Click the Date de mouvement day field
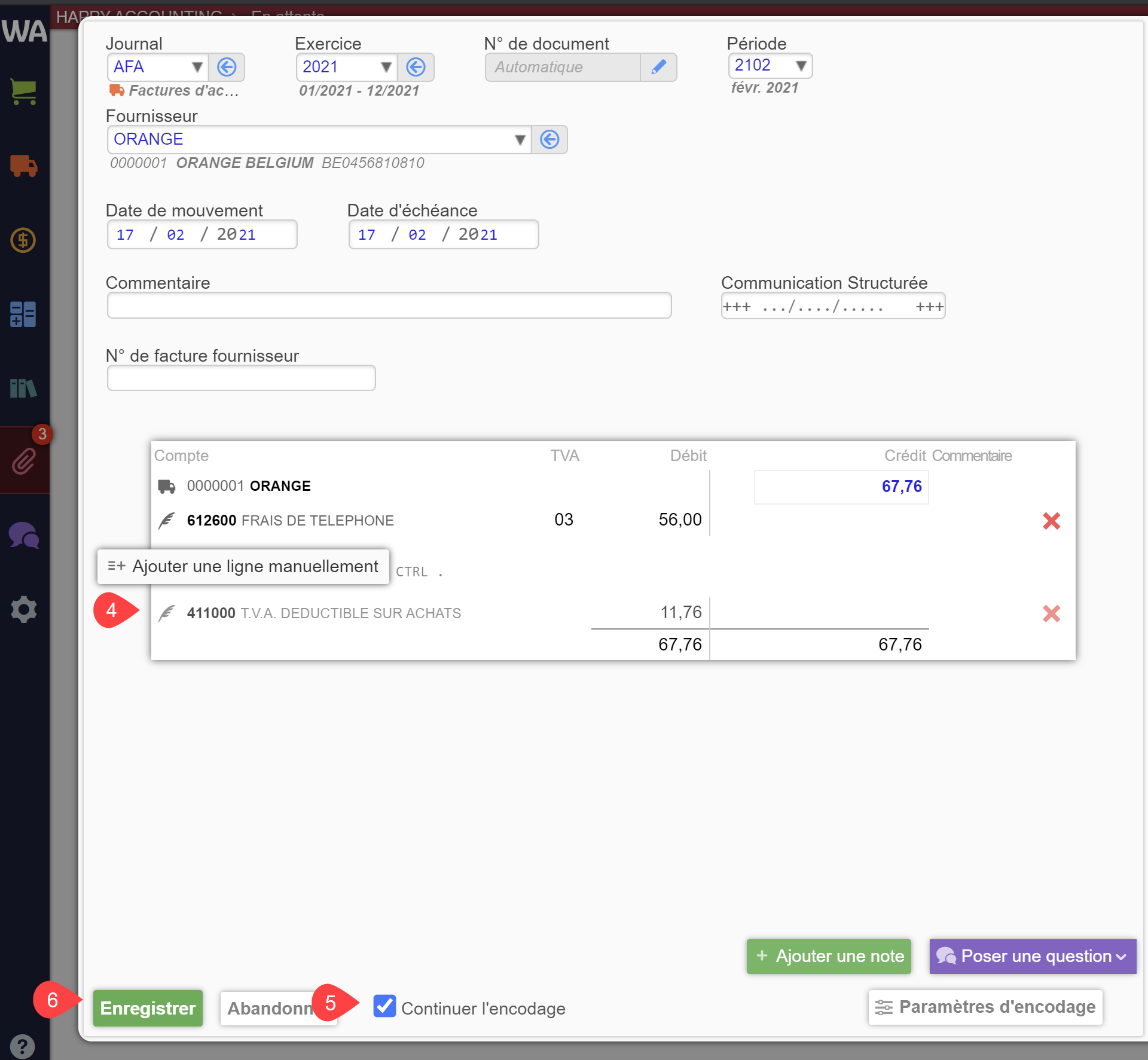This screenshot has height=1060, width=1148. [x=125, y=234]
